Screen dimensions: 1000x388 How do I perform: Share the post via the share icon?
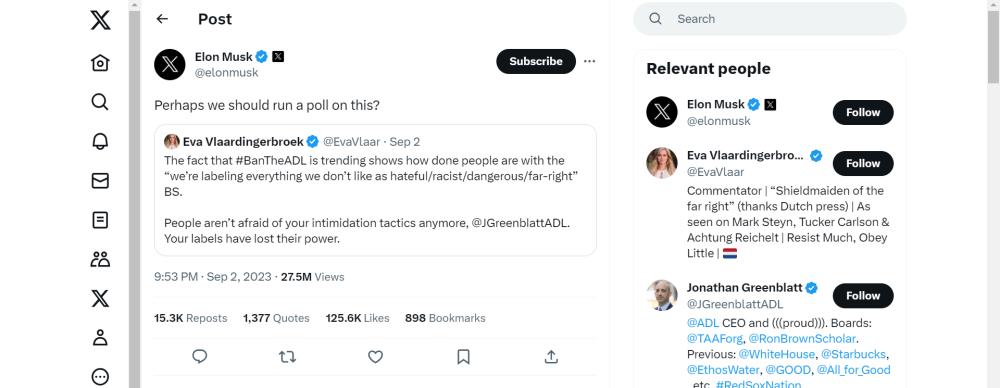pos(552,357)
